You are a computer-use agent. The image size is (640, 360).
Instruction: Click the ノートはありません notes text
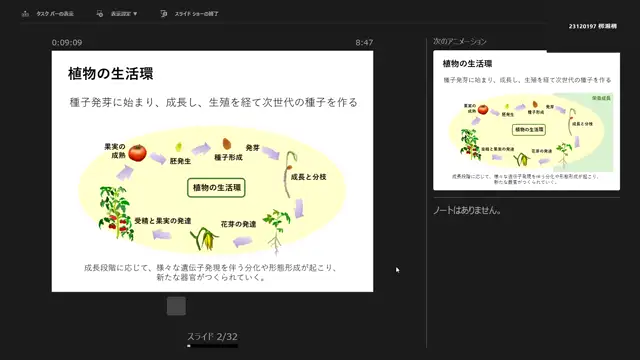click(x=467, y=211)
